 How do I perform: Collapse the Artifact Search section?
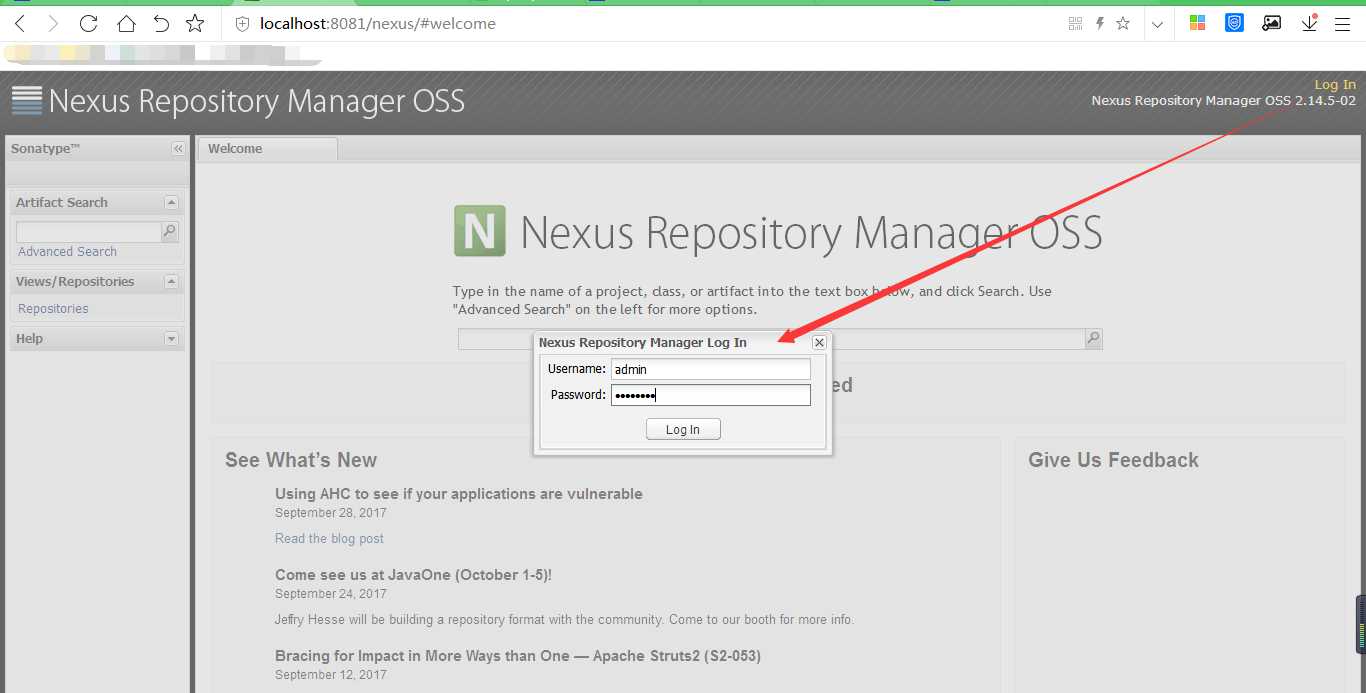171,202
